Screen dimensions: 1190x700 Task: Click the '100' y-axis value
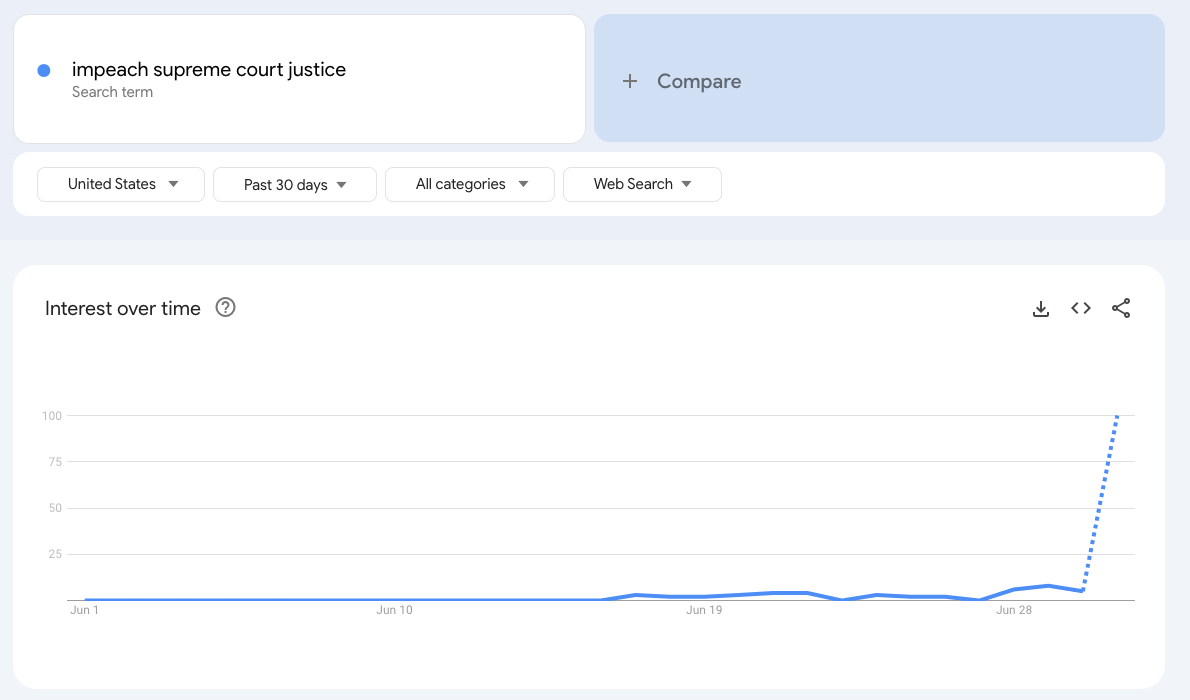52,416
